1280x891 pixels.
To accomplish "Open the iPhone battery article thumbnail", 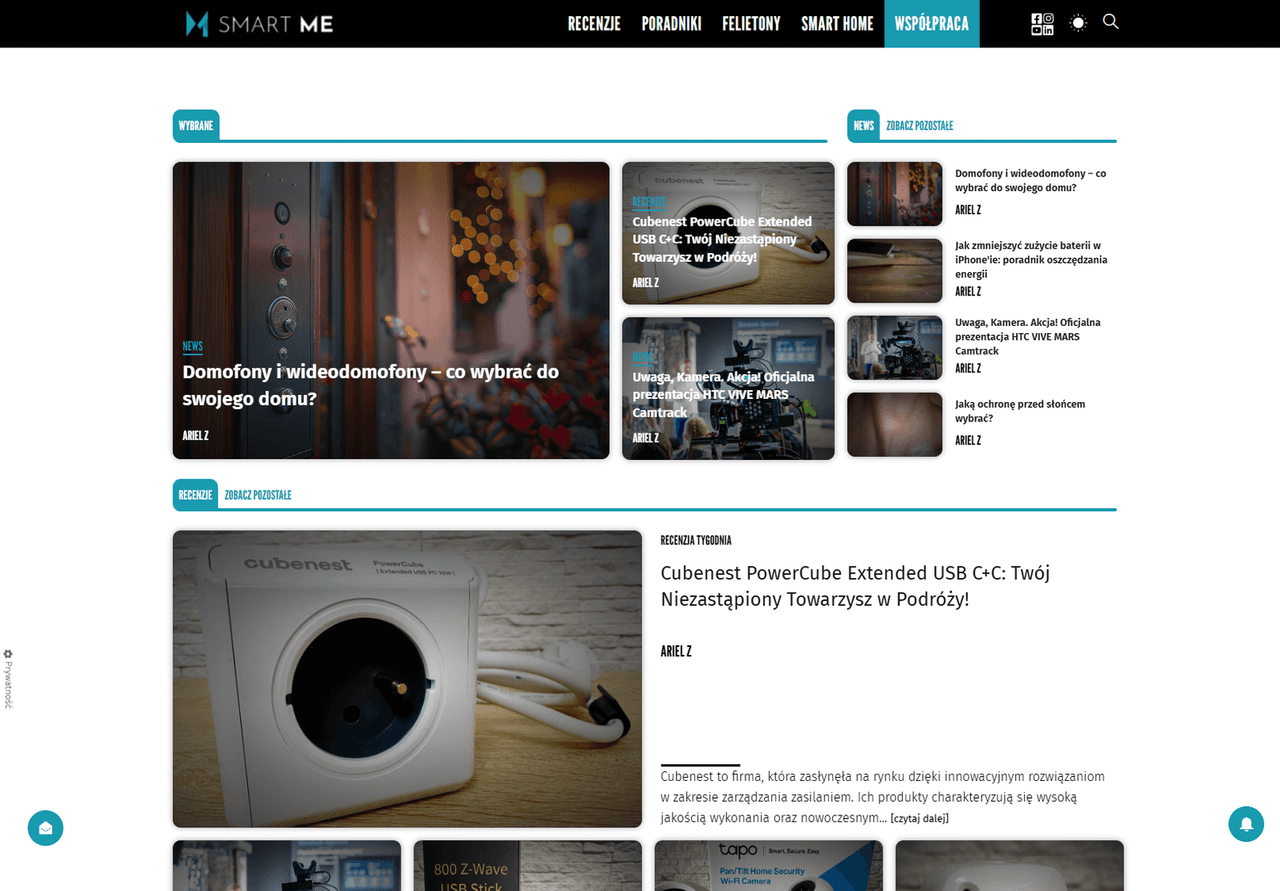I will pos(894,271).
